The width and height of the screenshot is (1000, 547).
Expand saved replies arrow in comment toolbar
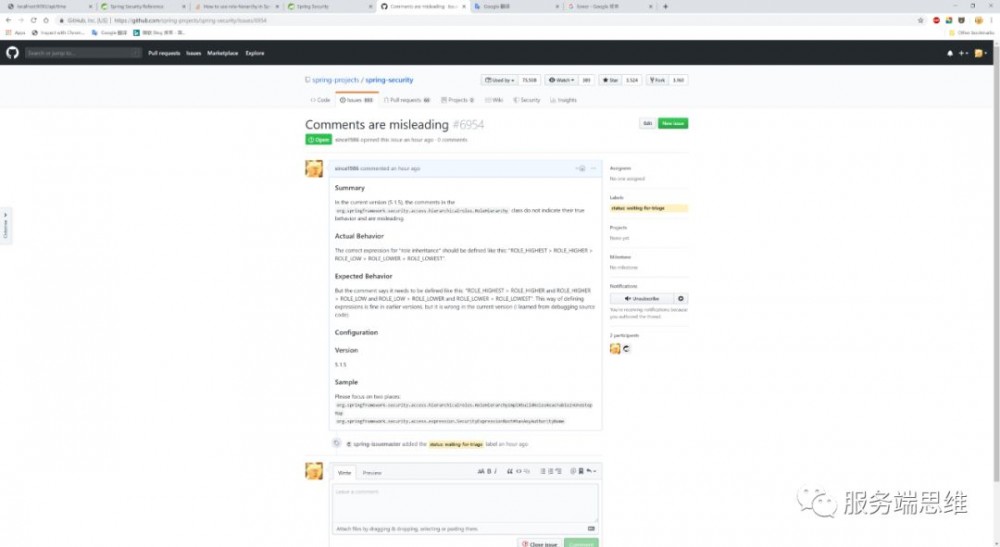point(591,471)
